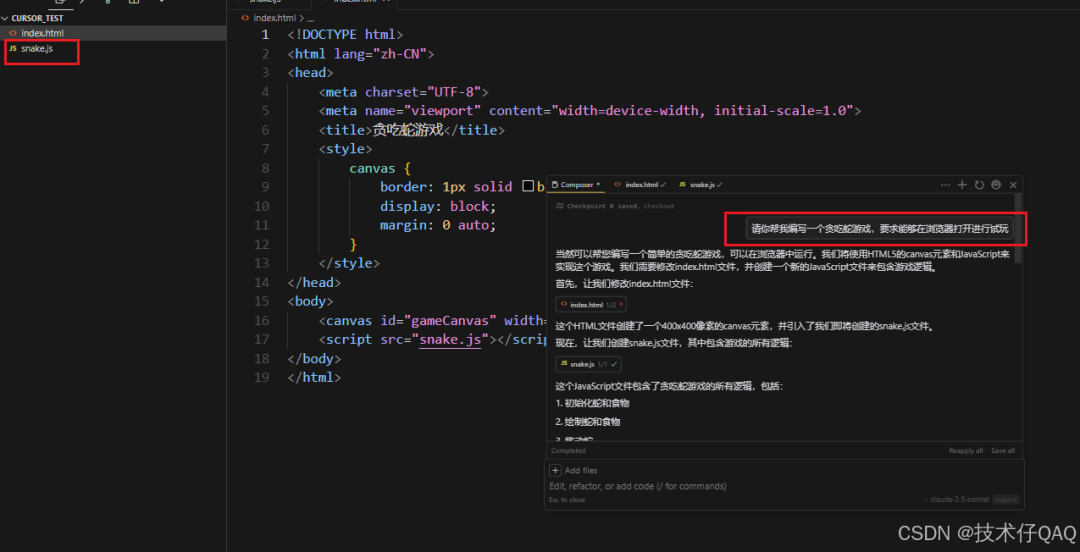
Task: Click the Save all button
Action: (1002, 451)
